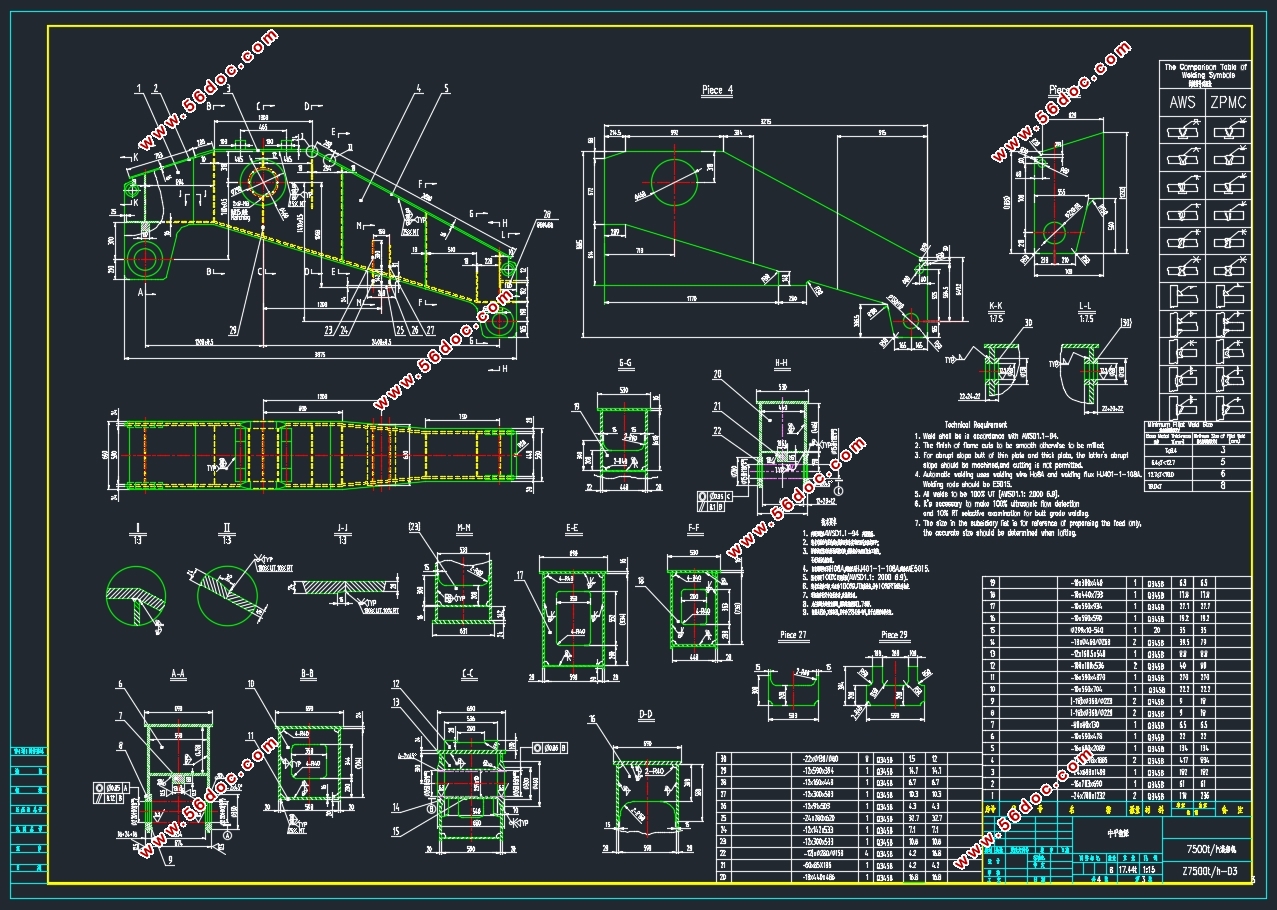Select the 'B-B' section label

click(309, 676)
